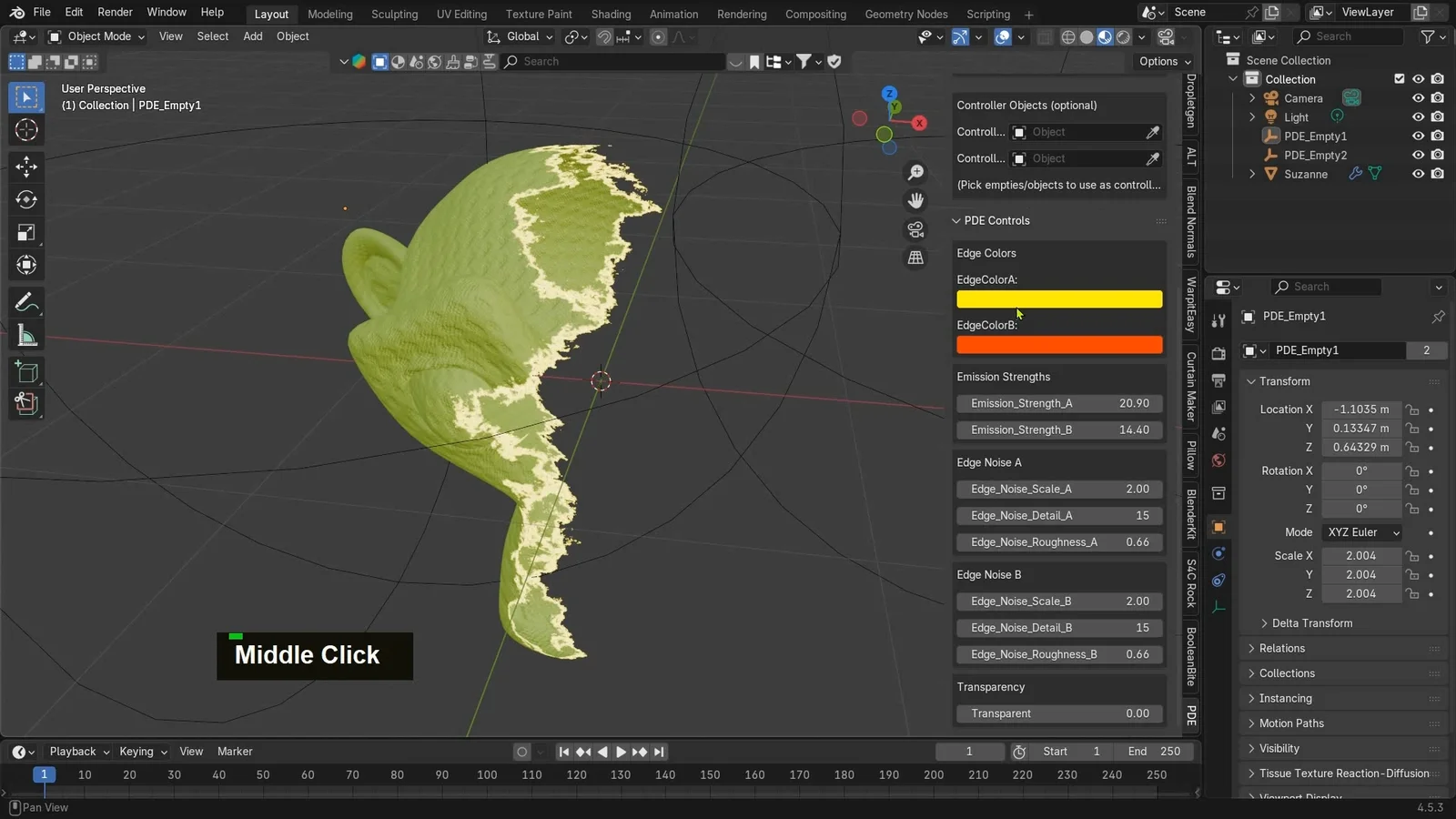Select the Rotate tool

(25, 199)
